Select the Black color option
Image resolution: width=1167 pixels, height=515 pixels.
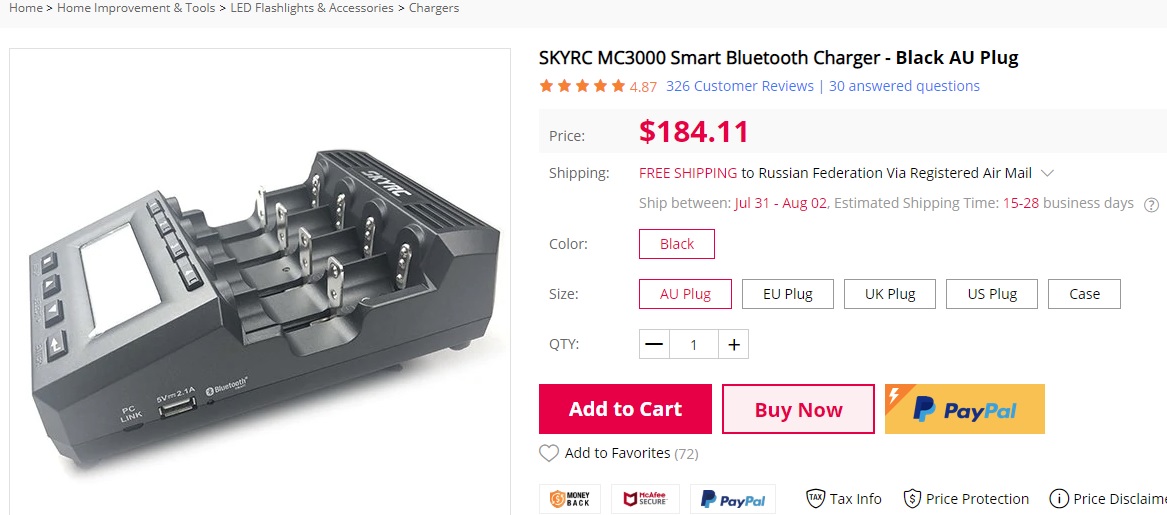[x=677, y=244]
